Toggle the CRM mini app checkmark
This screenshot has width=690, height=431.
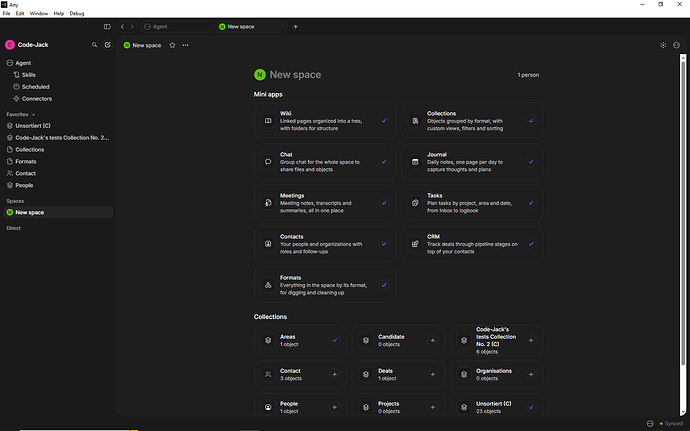531,244
